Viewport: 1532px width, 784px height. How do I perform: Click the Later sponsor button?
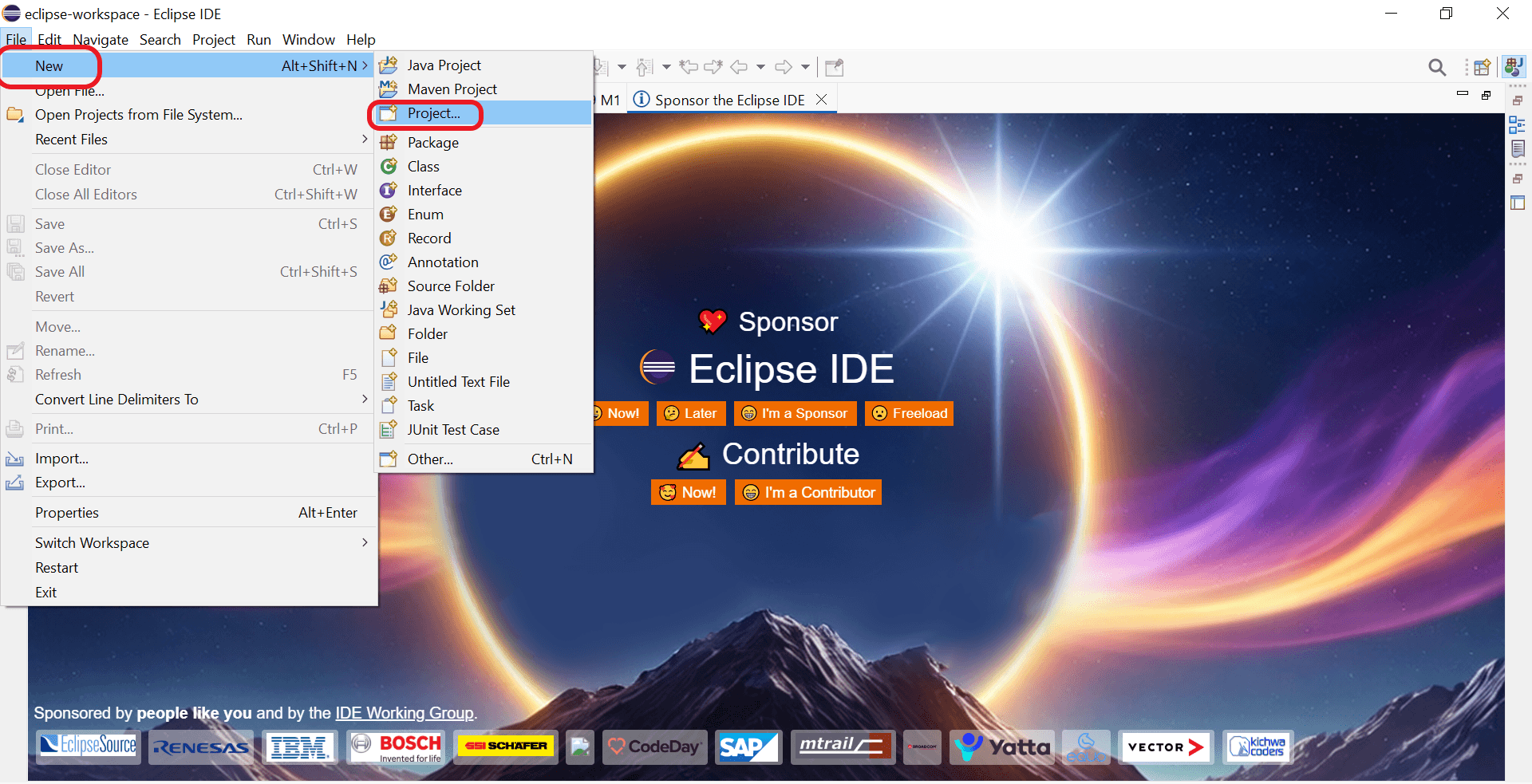tap(691, 413)
